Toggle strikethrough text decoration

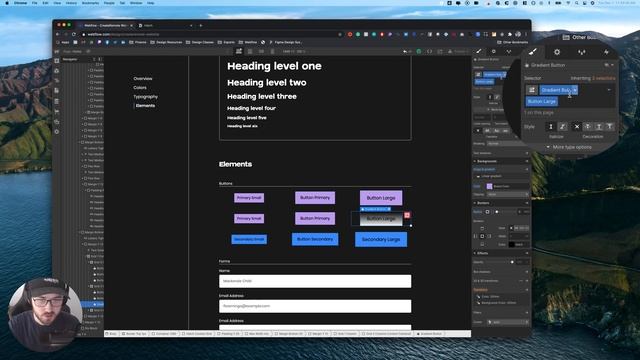tap(588, 127)
